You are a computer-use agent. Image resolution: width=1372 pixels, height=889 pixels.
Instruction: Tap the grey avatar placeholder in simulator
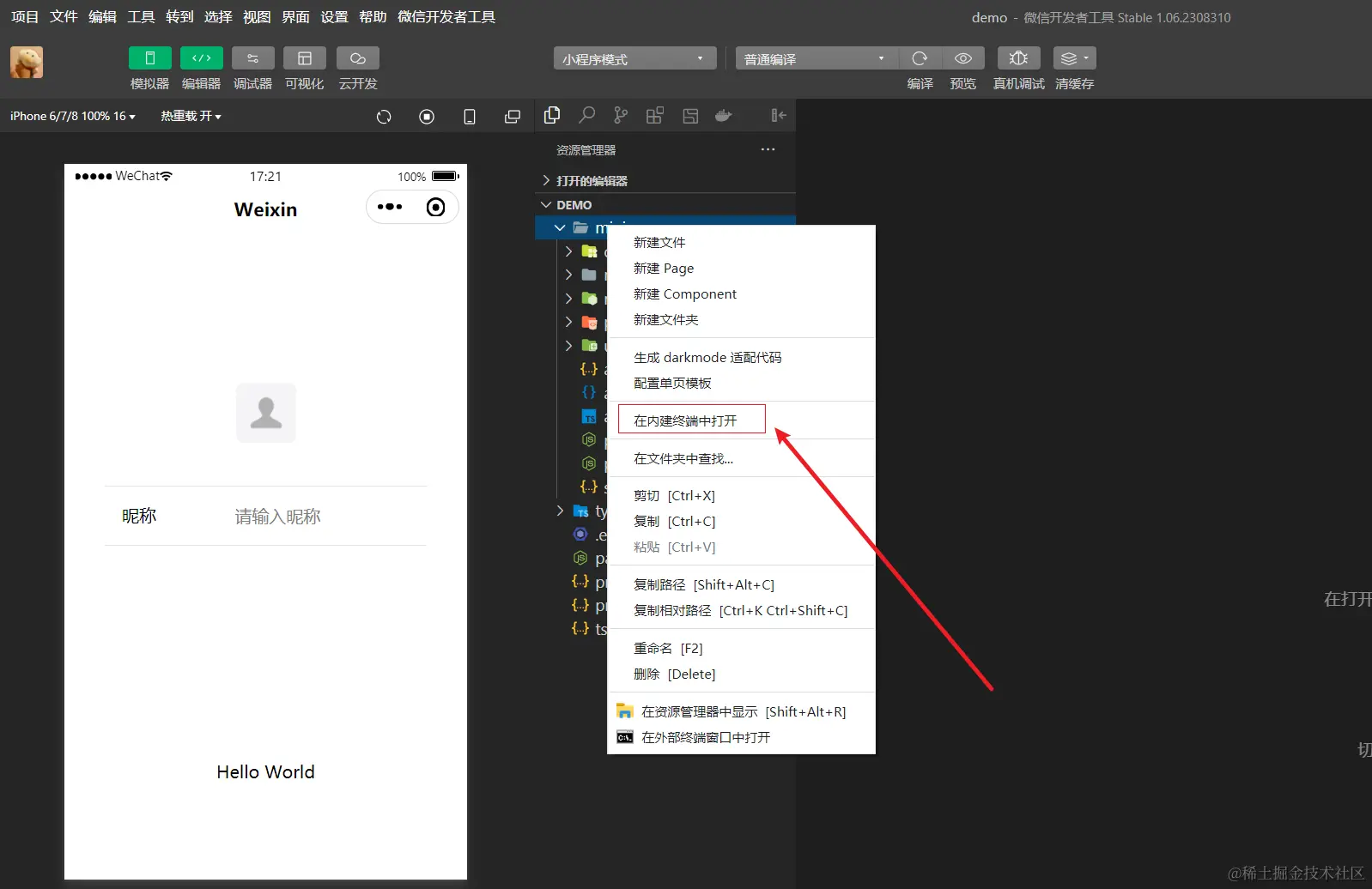coord(266,413)
